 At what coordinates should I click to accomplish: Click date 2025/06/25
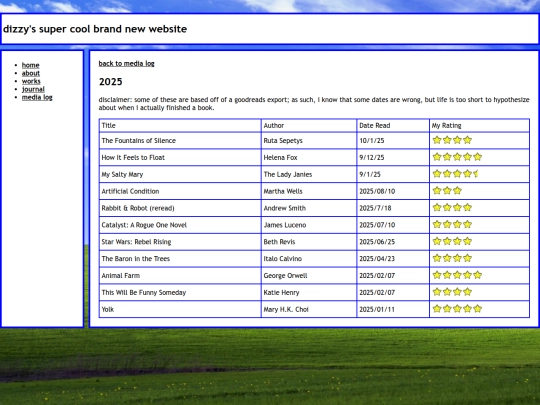coord(377,242)
